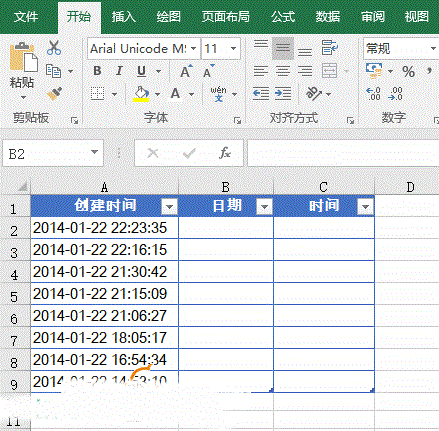Click the font color A button
439x431 pixels.
(175, 94)
